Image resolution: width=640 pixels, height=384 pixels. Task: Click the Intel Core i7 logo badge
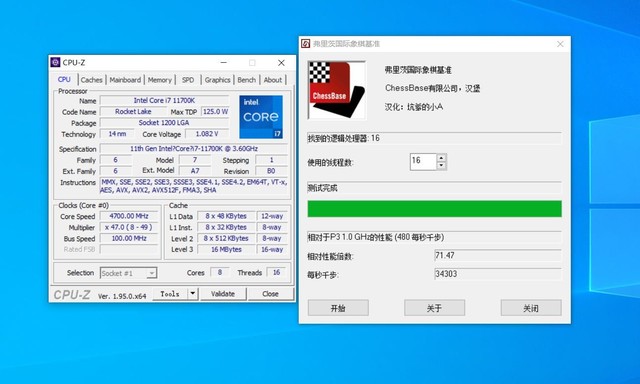(261, 117)
